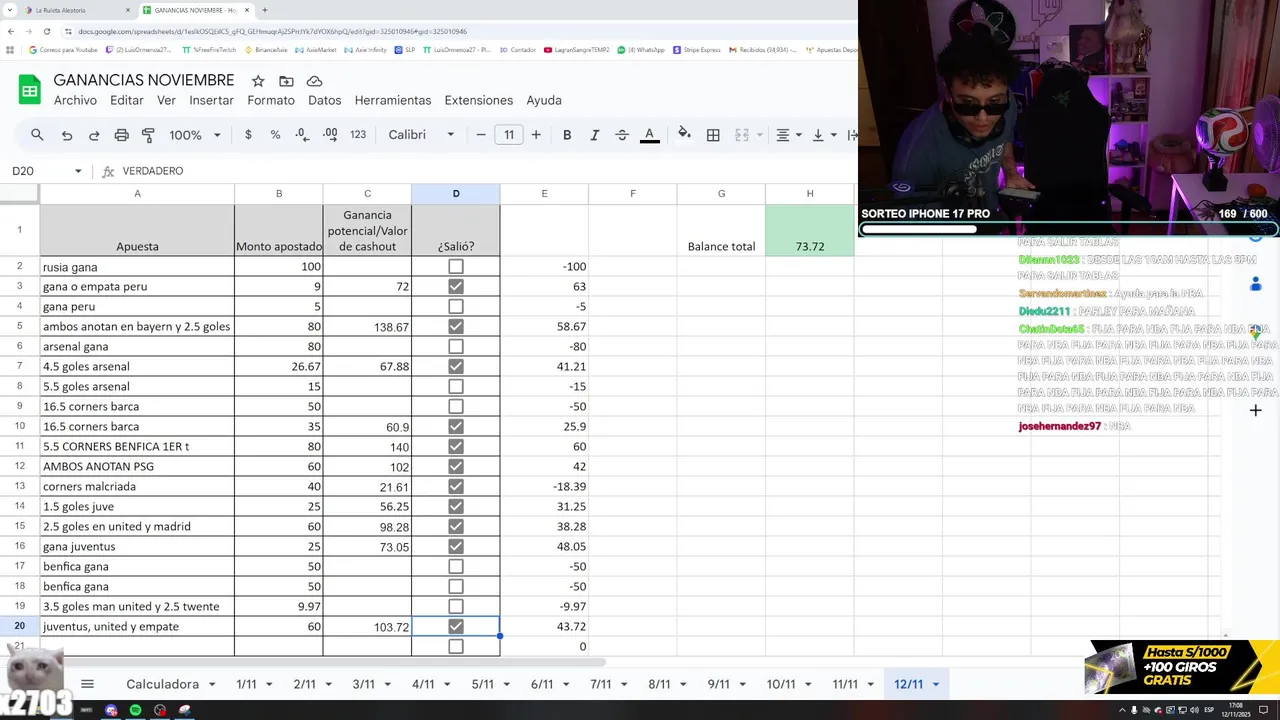Reload the page in browser
Viewport: 1280px width, 720px height.
(x=46, y=31)
